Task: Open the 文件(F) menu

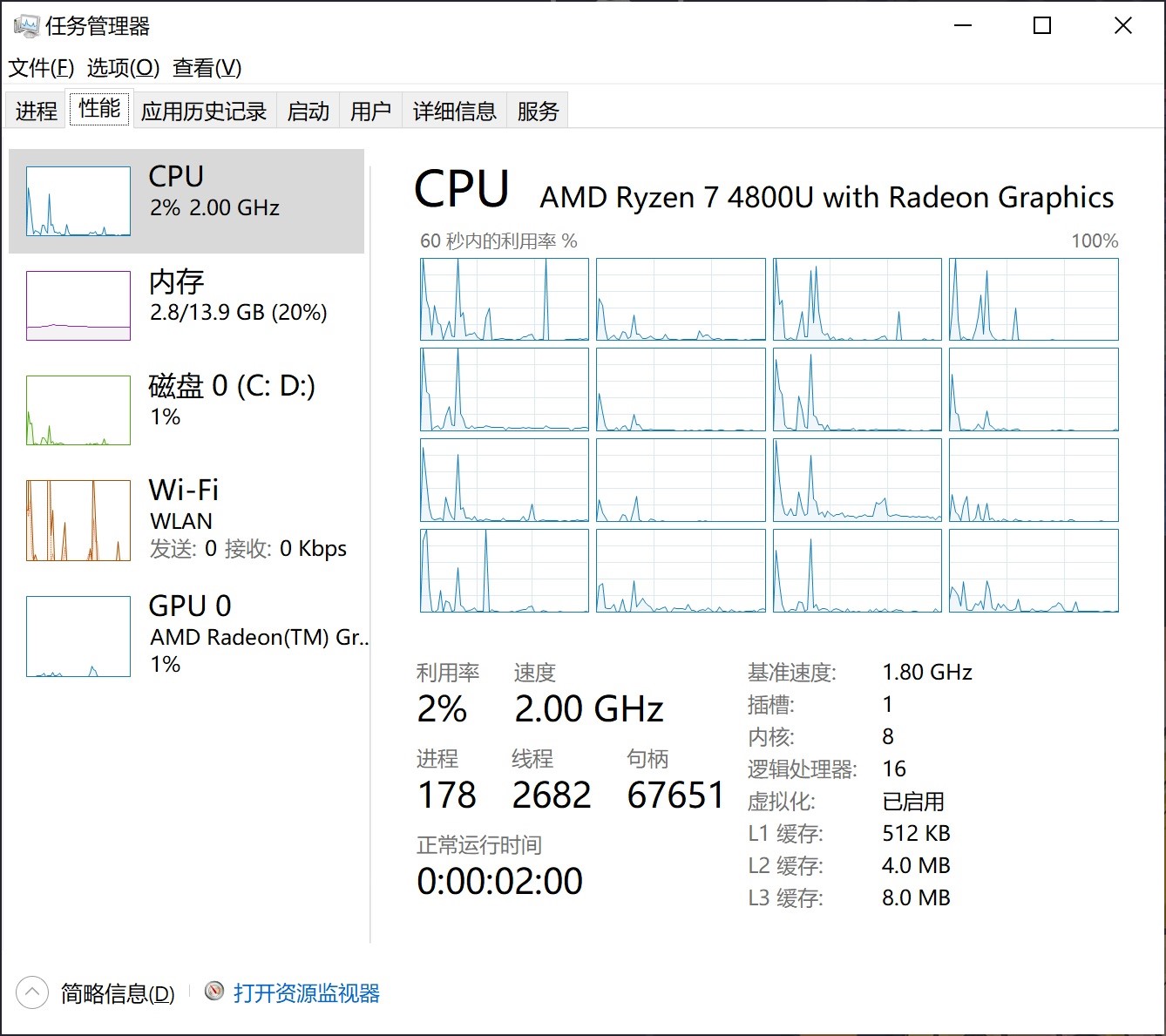Action: tap(41, 68)
